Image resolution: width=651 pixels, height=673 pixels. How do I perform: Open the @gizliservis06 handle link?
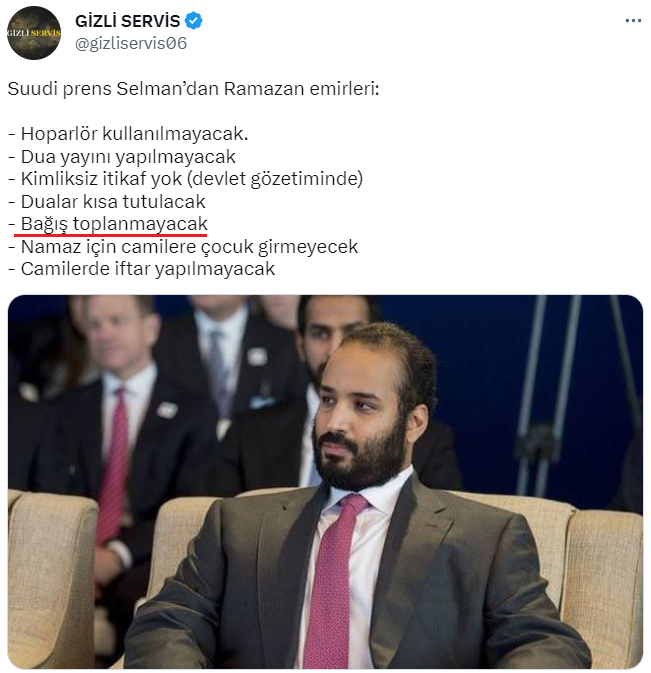[131, 43]
